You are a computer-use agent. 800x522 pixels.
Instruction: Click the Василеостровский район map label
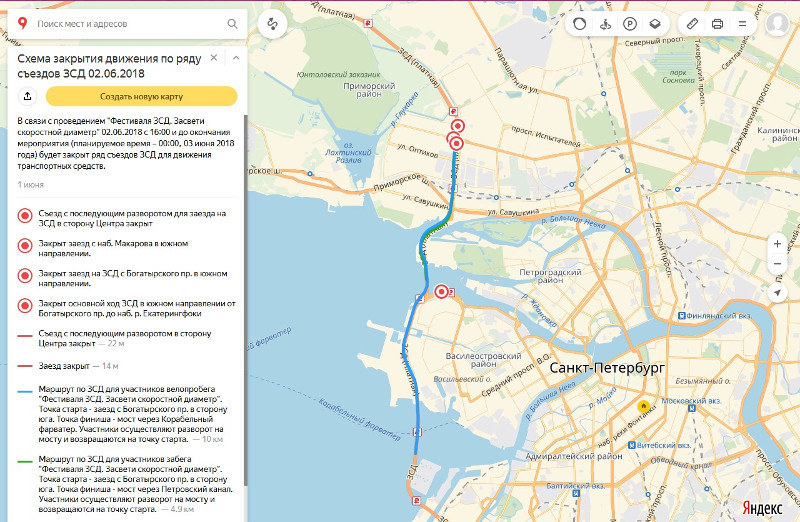483,360
